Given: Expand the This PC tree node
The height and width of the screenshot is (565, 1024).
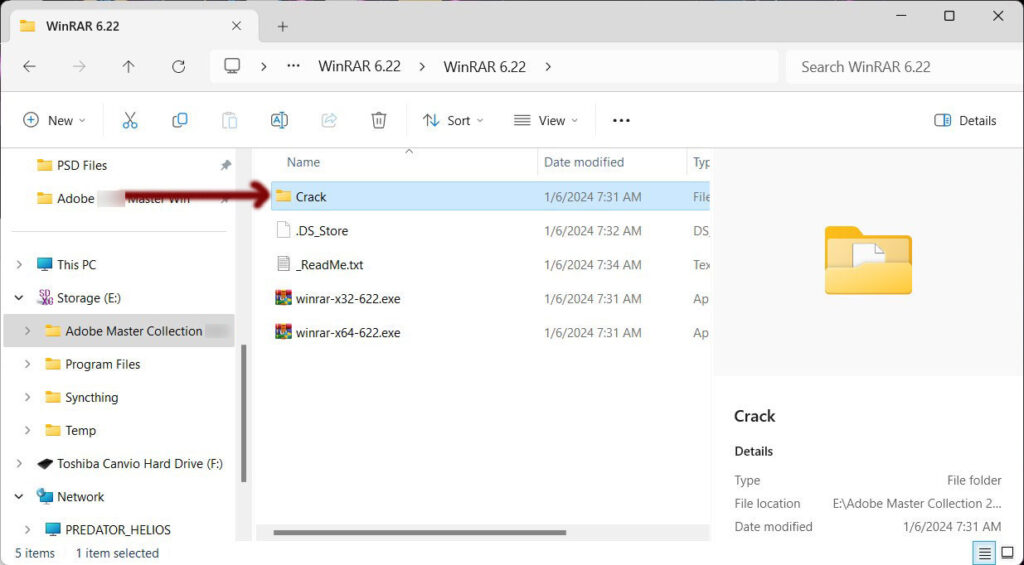Looking at the screenshot, I should pos(19,265).
